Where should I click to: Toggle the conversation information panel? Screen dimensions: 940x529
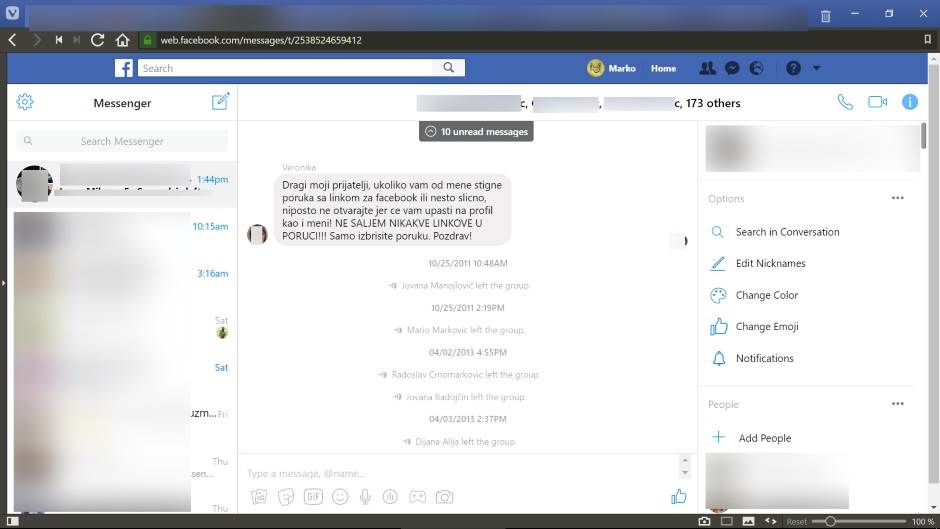click(909, 102)
